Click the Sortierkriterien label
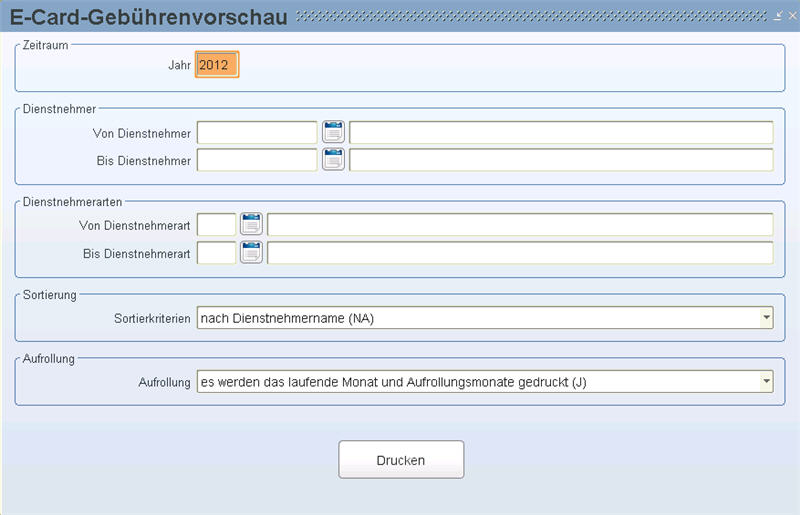The image size is (800, 515). pyautogui.click(x=152, y=318)
